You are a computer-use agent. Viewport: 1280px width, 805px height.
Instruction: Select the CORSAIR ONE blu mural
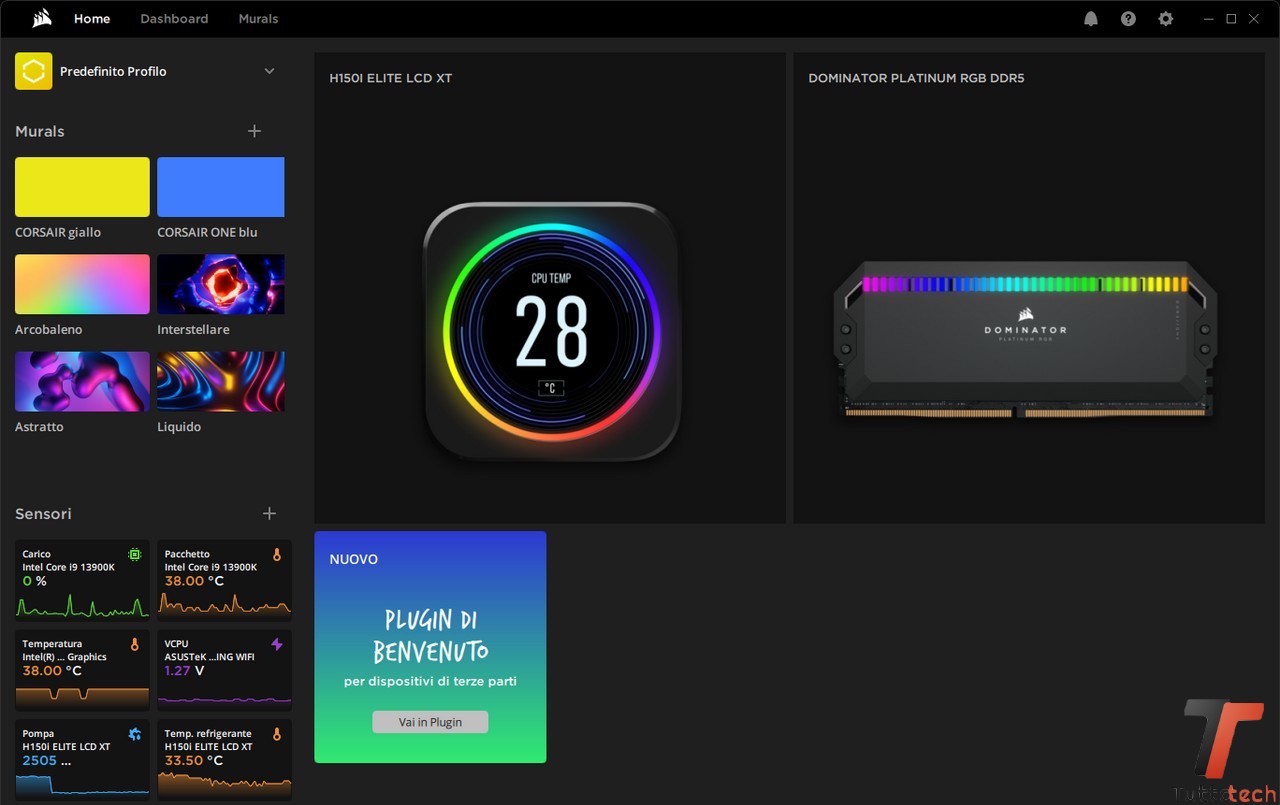coord(221,187)
